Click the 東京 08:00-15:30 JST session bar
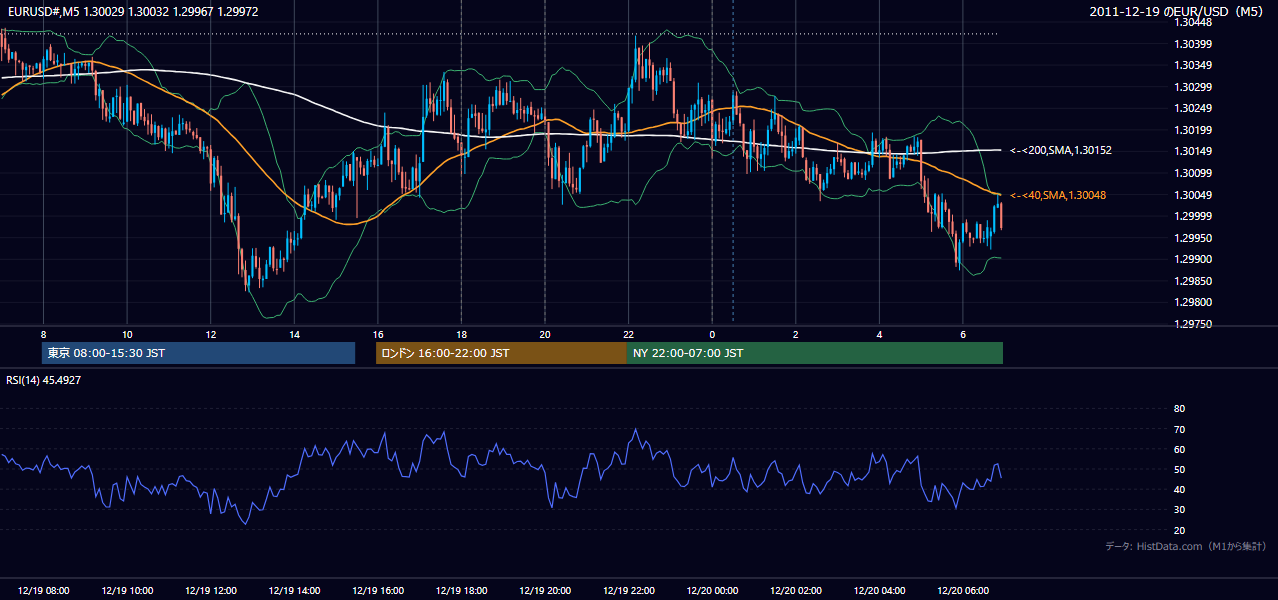The height and width of the screenshot is (600, 1278). point(198,353)
